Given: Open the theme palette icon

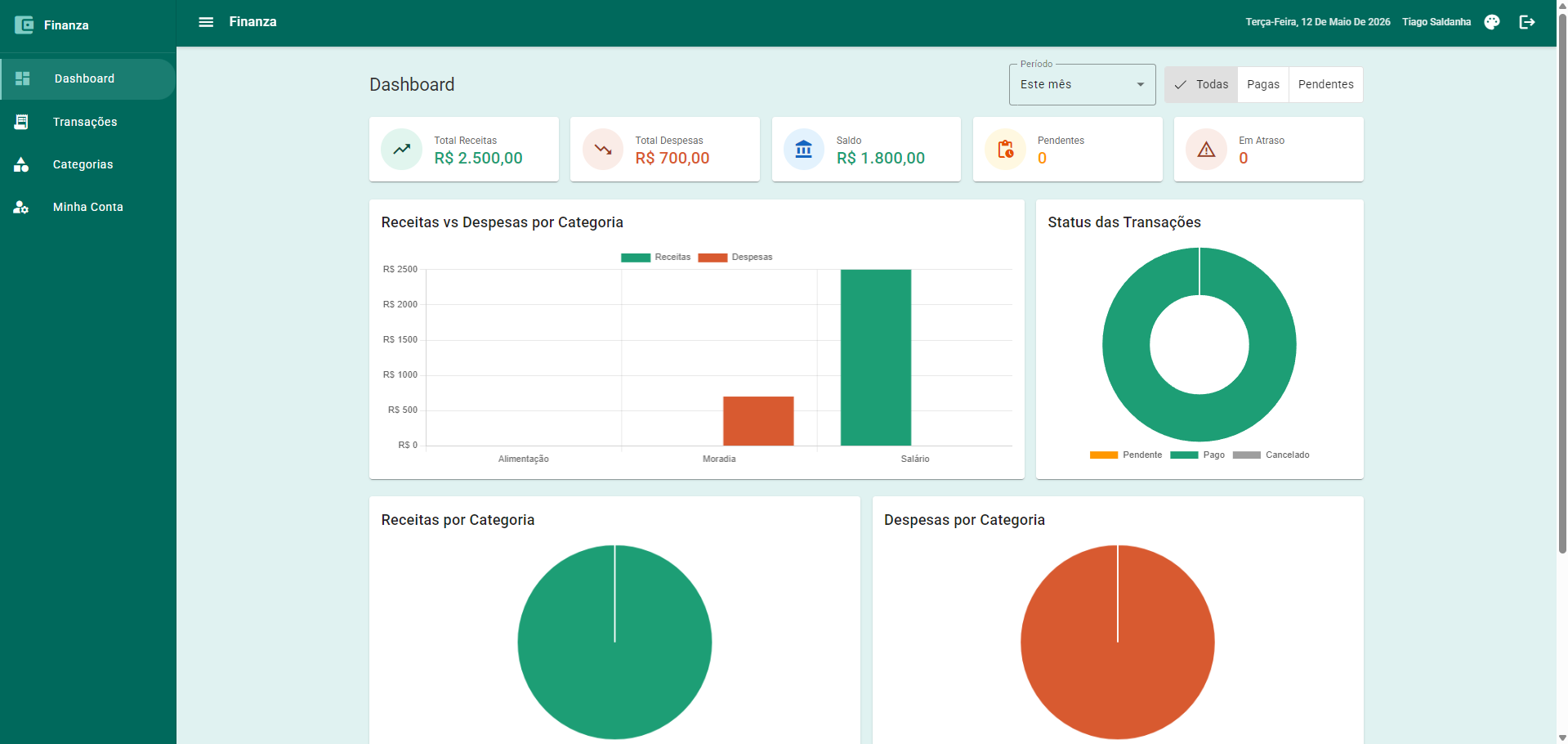Looking at the screenshot, I should 1492,22.
